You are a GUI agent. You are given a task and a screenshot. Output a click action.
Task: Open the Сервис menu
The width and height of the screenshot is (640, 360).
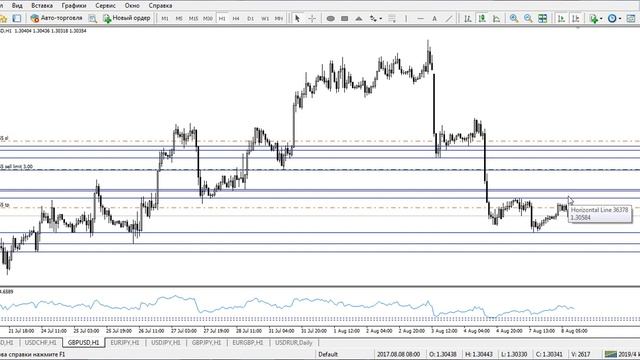(105, 6)
